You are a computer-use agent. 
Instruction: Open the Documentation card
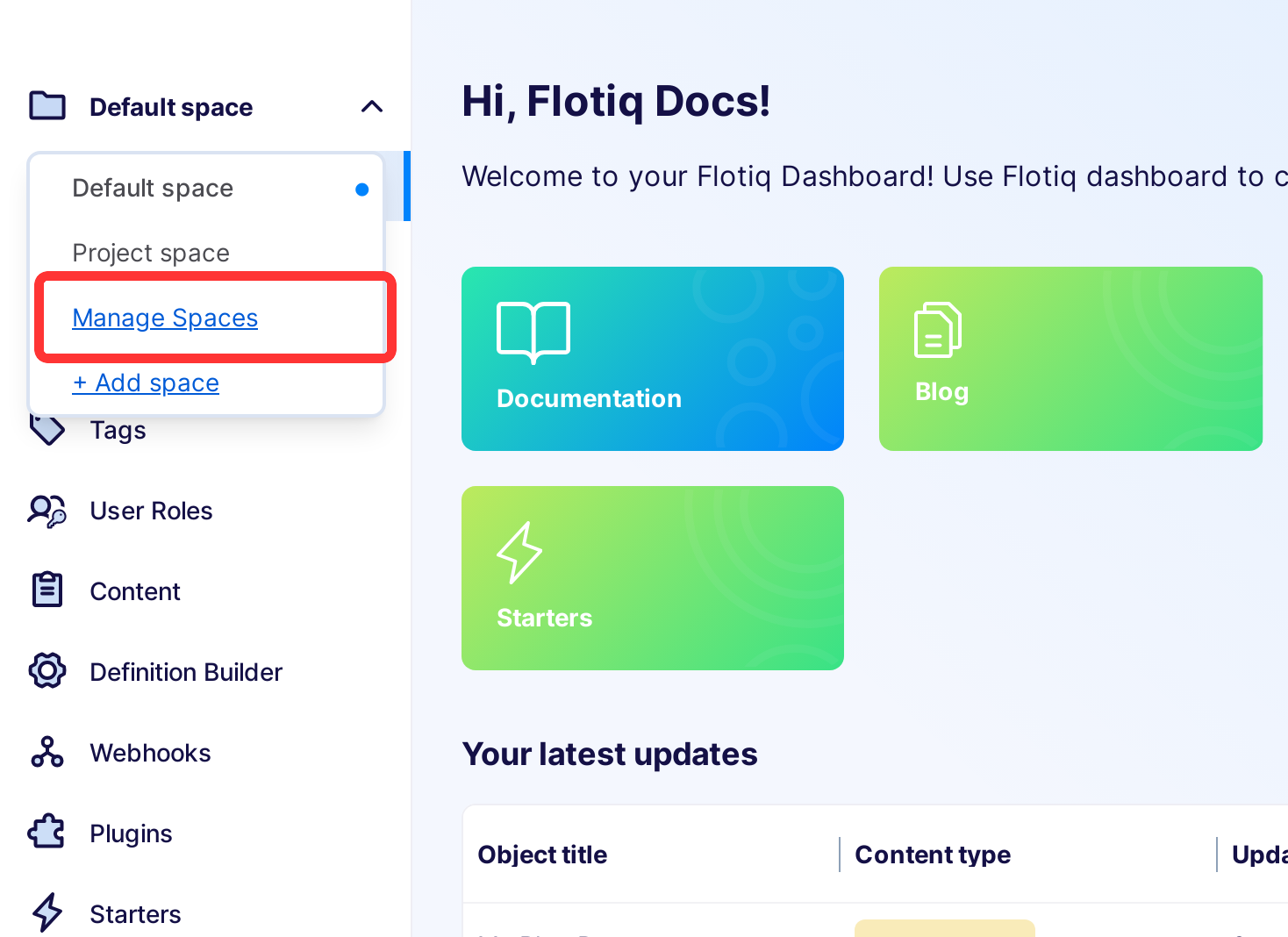point(653,359)
